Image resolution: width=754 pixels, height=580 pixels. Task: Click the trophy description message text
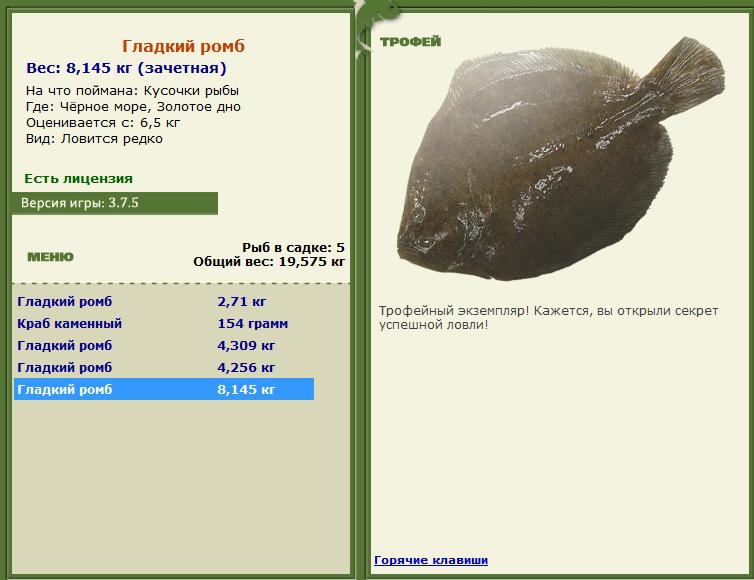548,317
